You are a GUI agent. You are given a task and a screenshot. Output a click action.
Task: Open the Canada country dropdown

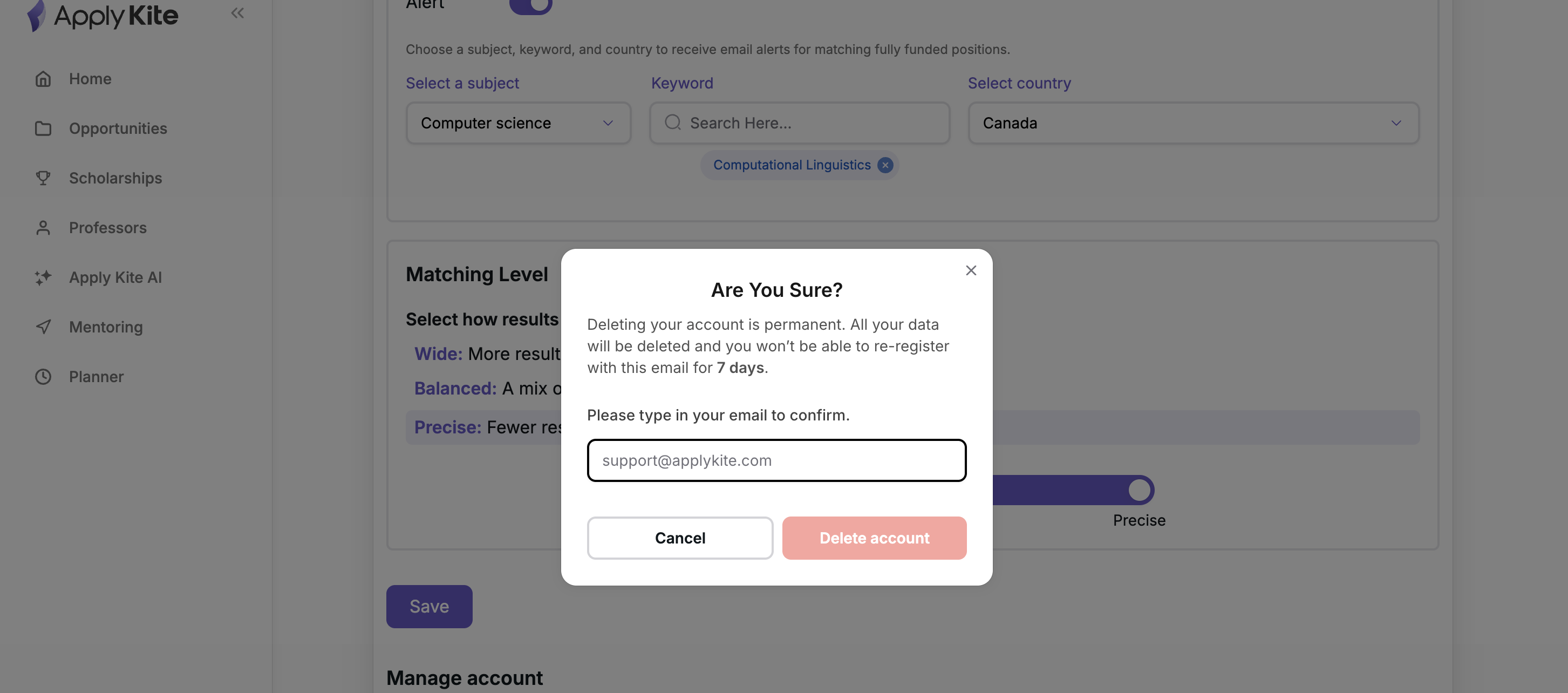click(1193, 123)
